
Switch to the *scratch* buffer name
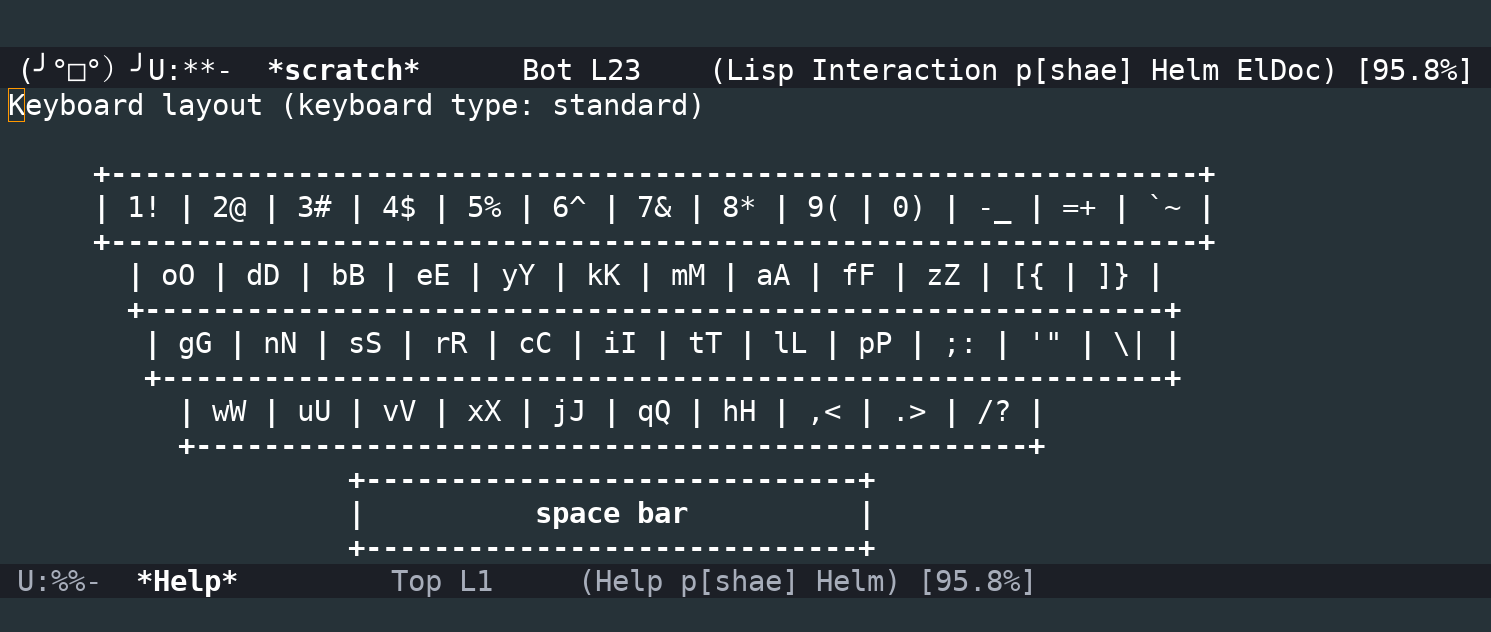tap(344, 70)
